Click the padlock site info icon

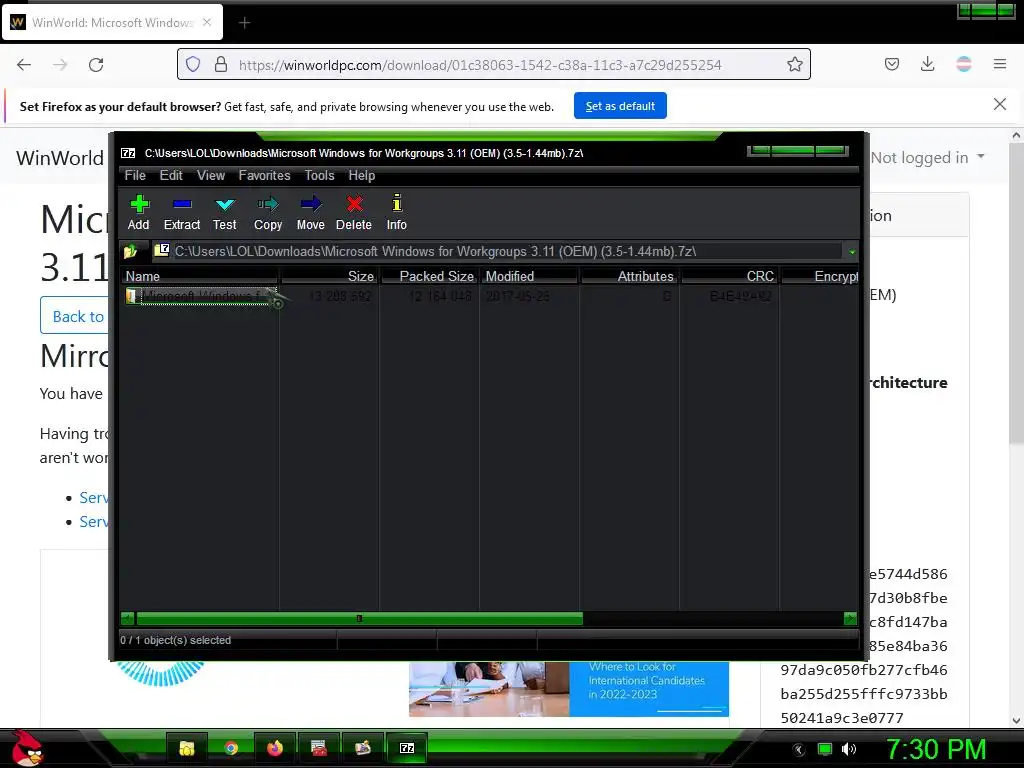tap(221, 64)
